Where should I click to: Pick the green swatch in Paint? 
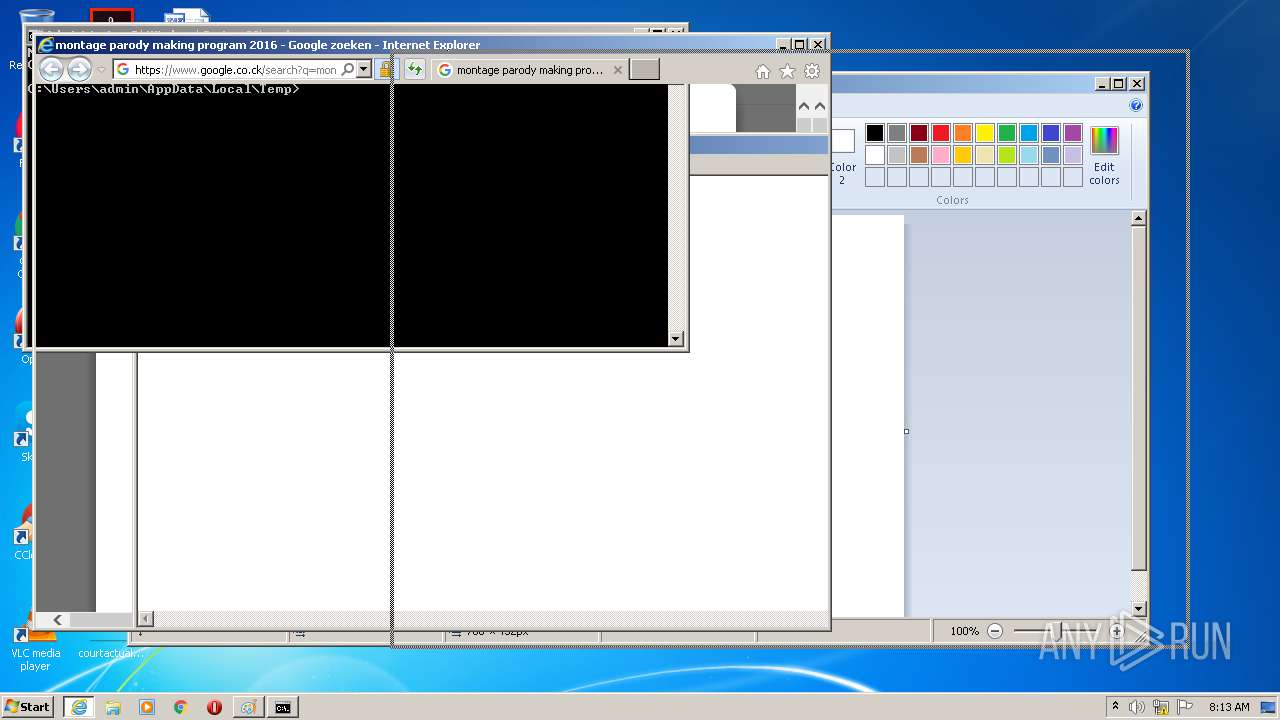pyautogui.click(x=1007, y=133)
